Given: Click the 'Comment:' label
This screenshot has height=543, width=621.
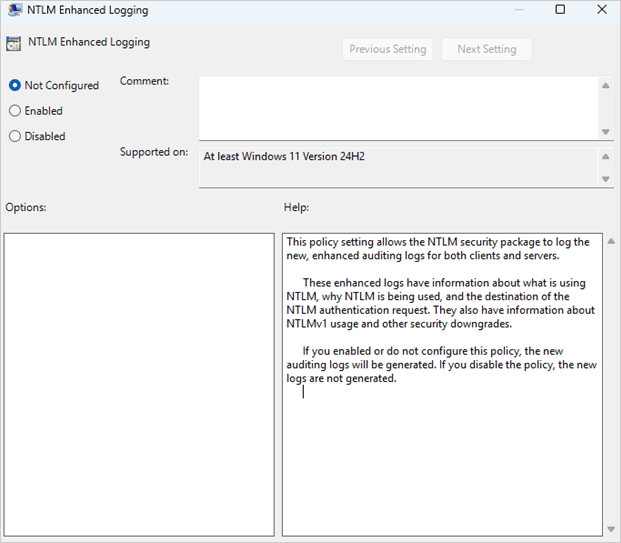Looking at the screenshot, I should pyautogui.click(x=145, y=81).
